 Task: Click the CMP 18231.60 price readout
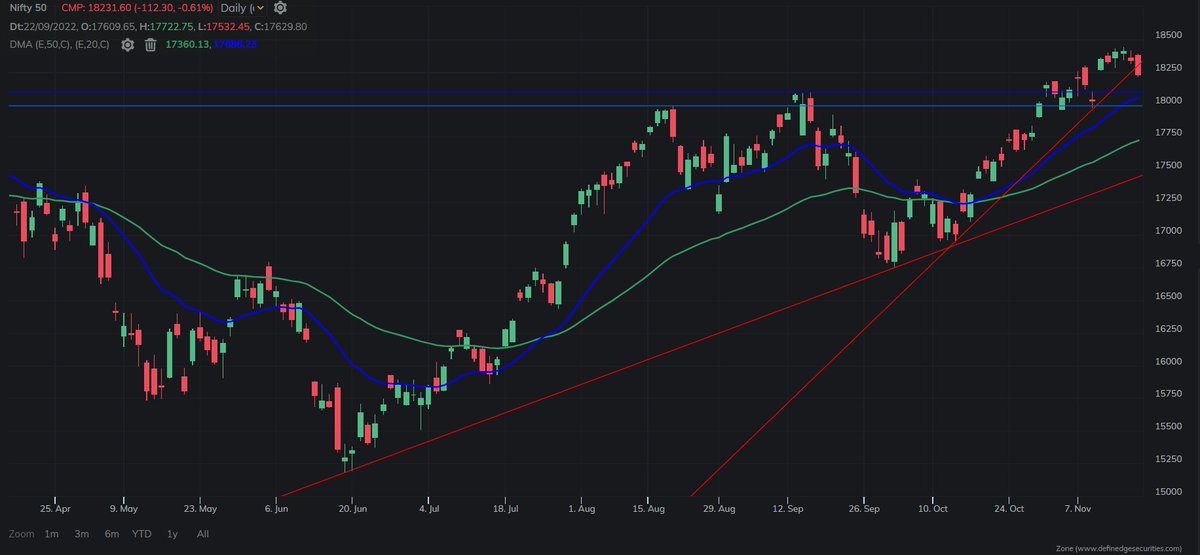point(137,8)
